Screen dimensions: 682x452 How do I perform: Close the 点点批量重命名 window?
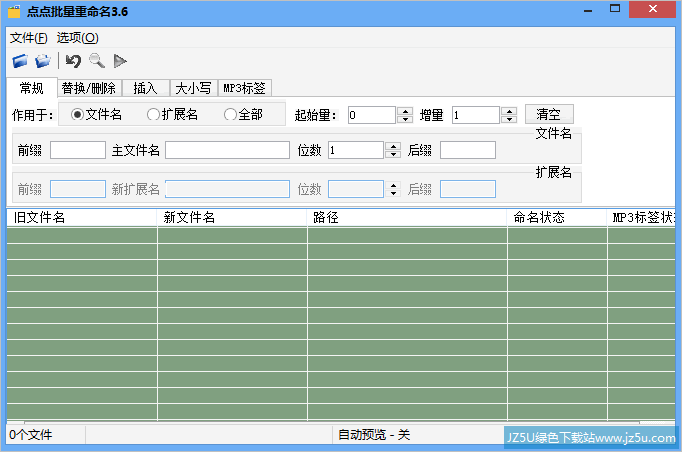tap(652, 9)
